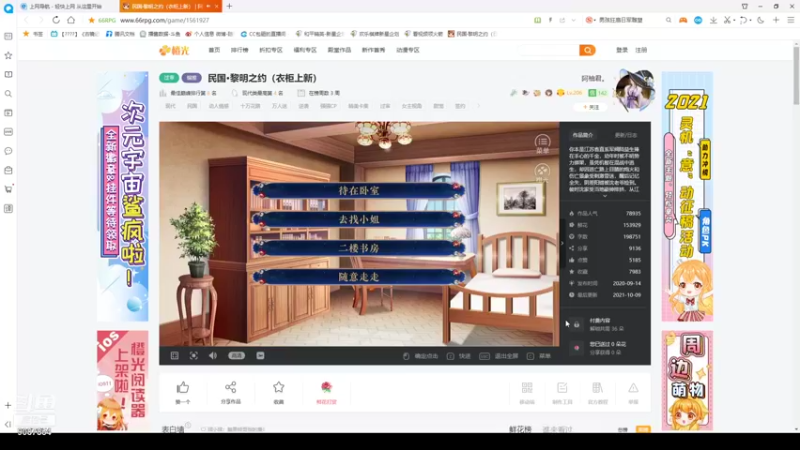The width and height of the screenshot is (800, 450).
Task: Open the 排行榜 ranking nav item
Action: coord(239,50)
